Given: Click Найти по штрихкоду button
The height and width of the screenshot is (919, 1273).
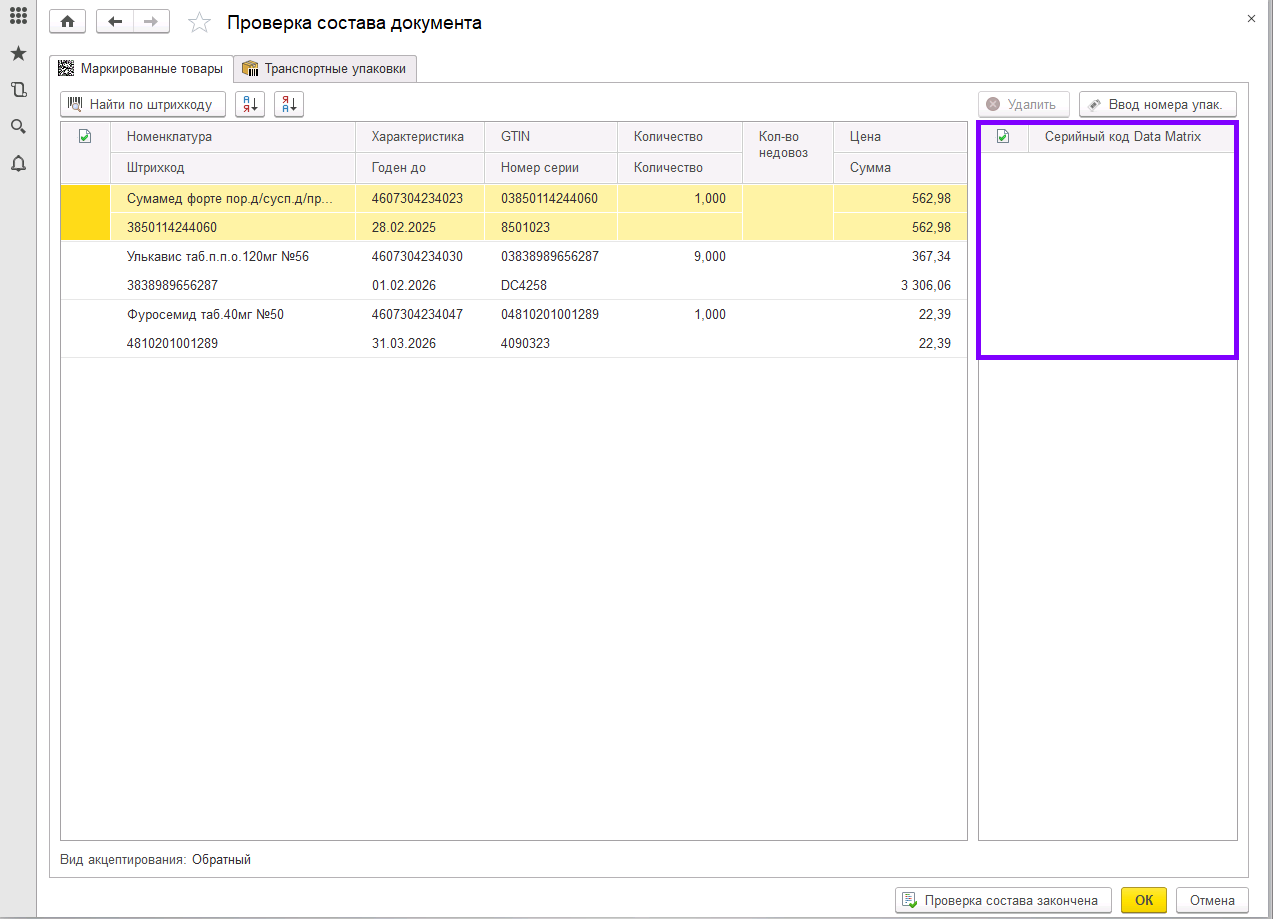Looking at the screenshot, I should click(143, 104).
